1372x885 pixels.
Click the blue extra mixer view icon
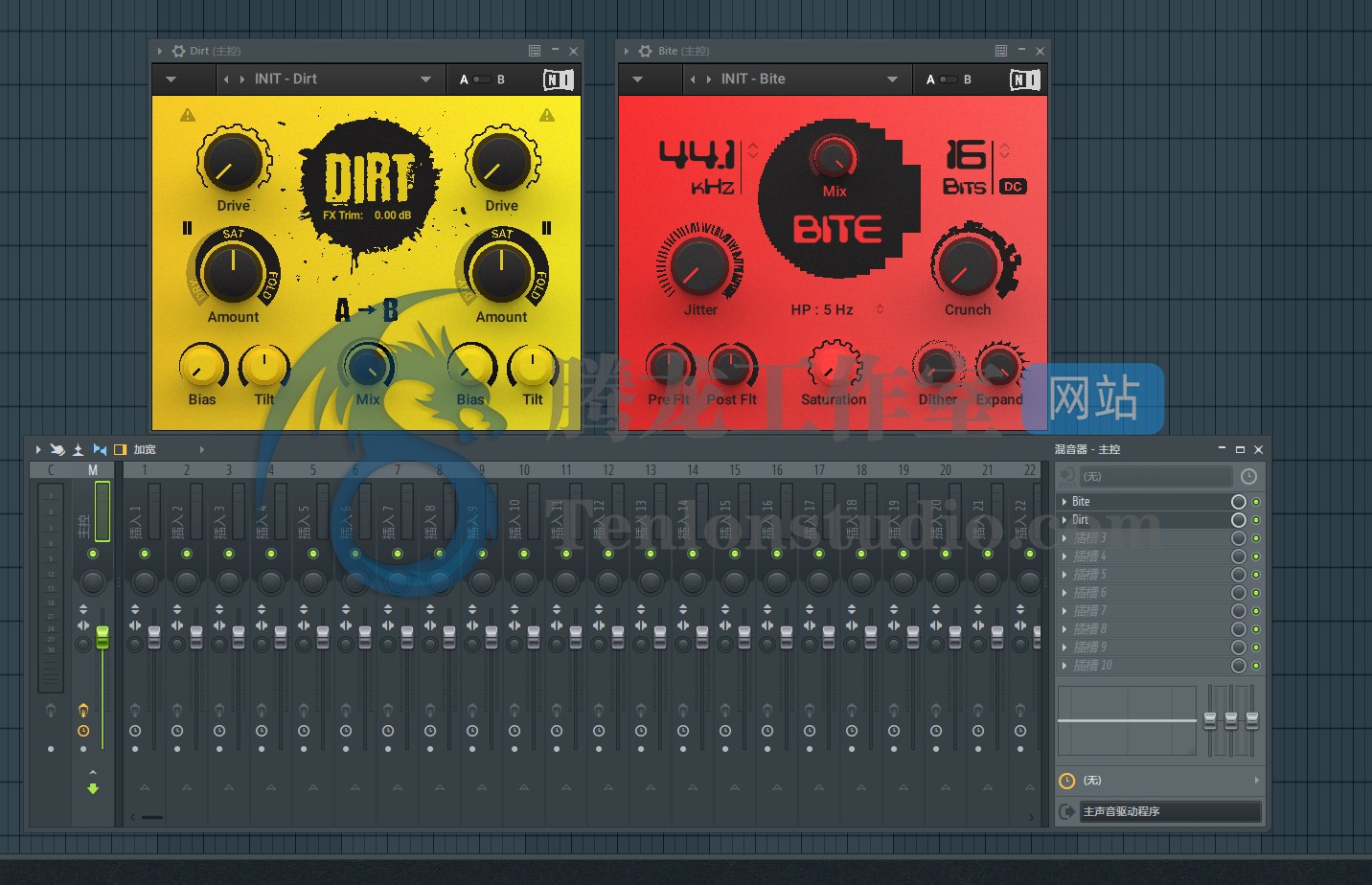(x=100, y=449)
